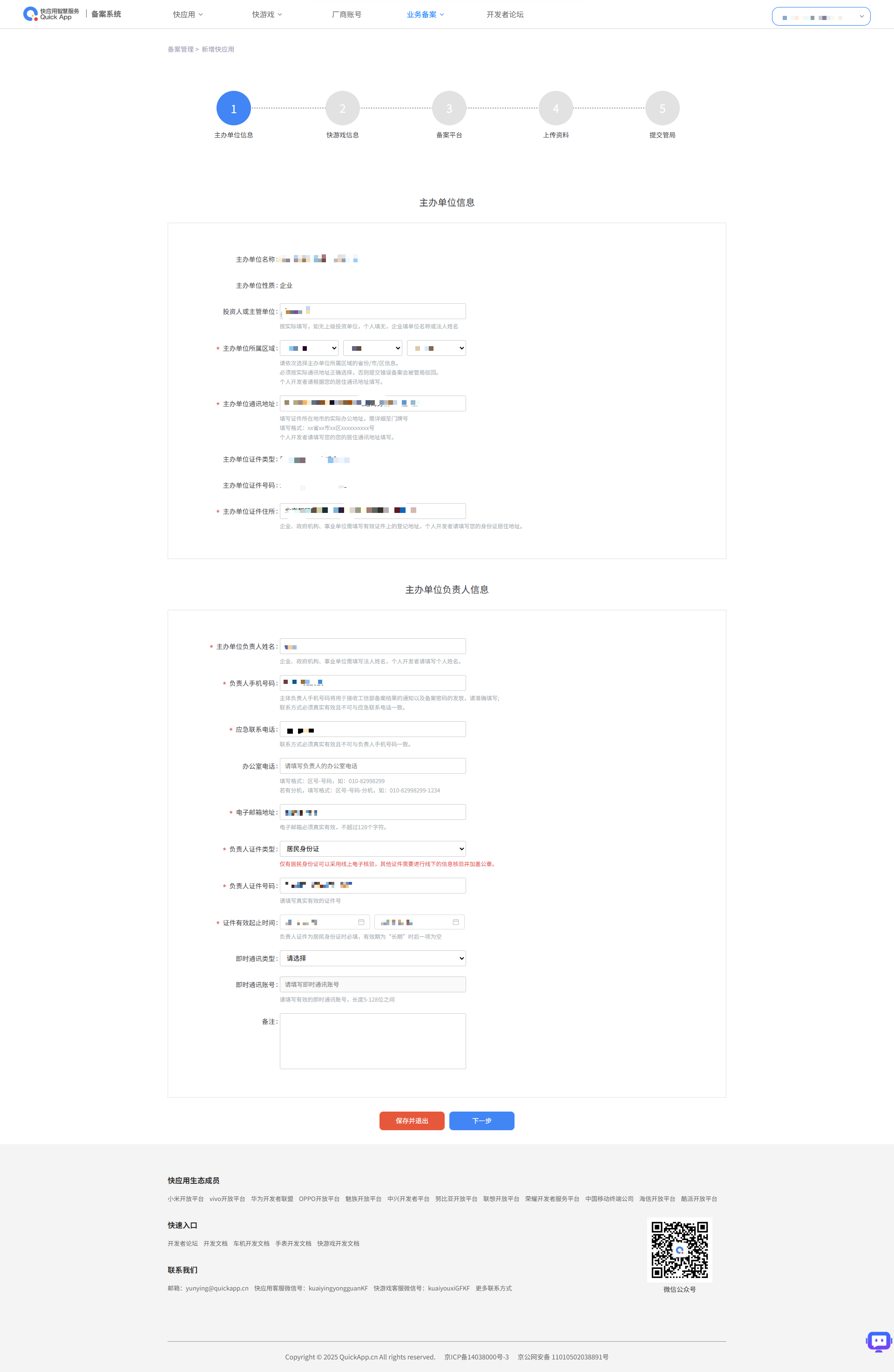Click the Quick App logo icon

(30, 14)
